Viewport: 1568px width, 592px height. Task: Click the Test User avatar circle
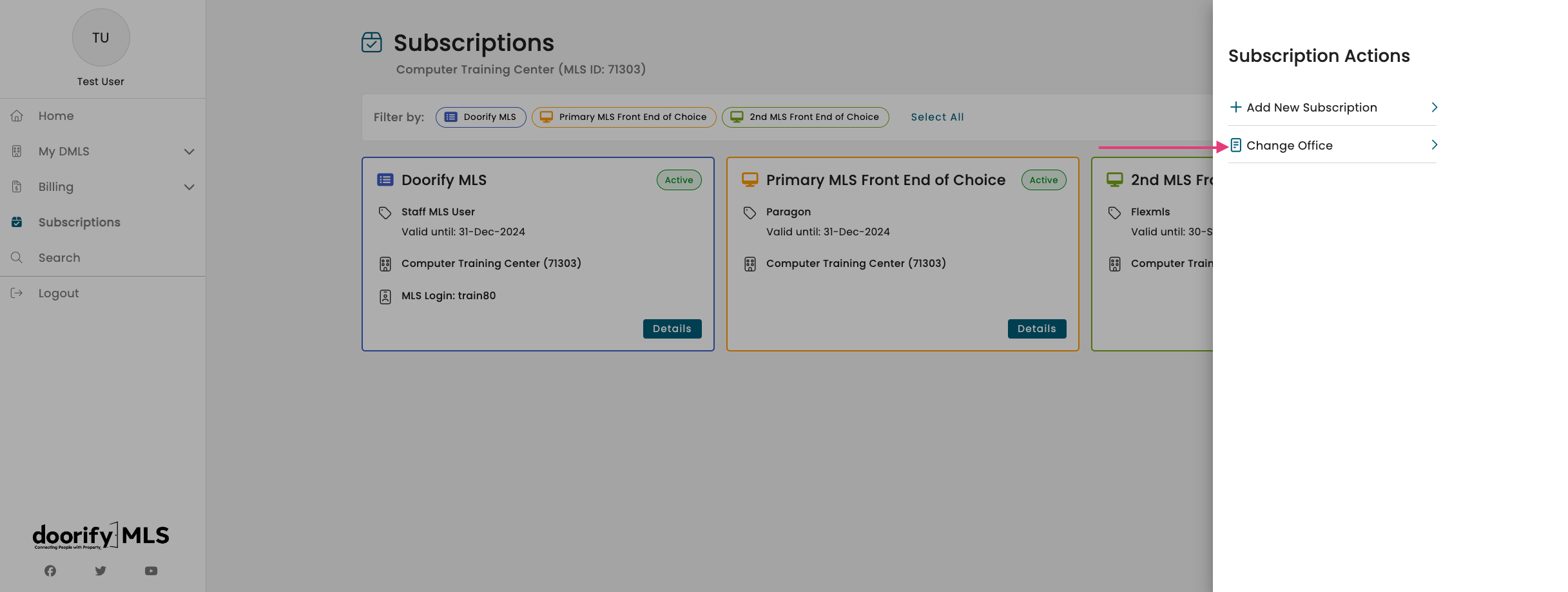click(101, 37)
